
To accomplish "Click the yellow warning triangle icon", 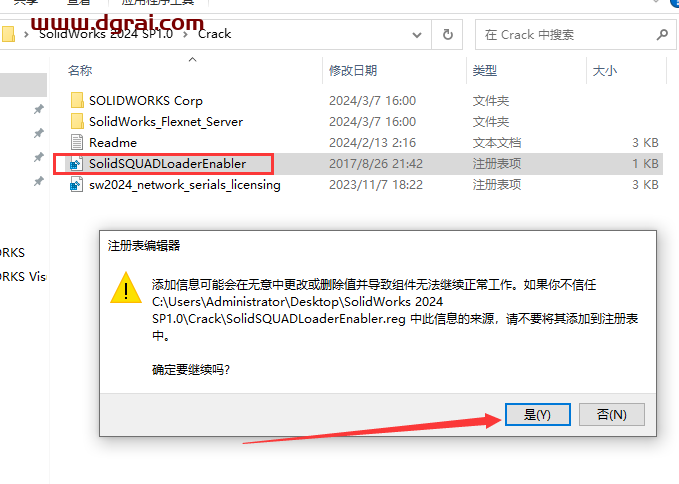I will click(x=126, y=288).
